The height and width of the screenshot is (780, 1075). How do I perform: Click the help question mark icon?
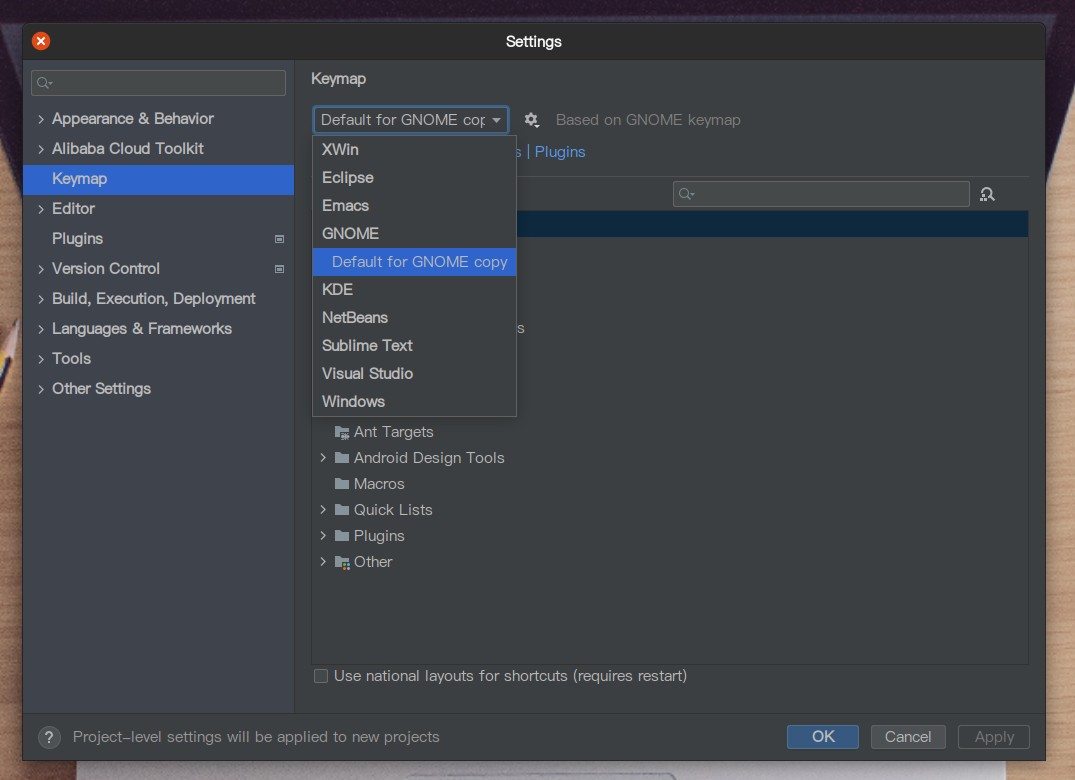tap(49, 737)
